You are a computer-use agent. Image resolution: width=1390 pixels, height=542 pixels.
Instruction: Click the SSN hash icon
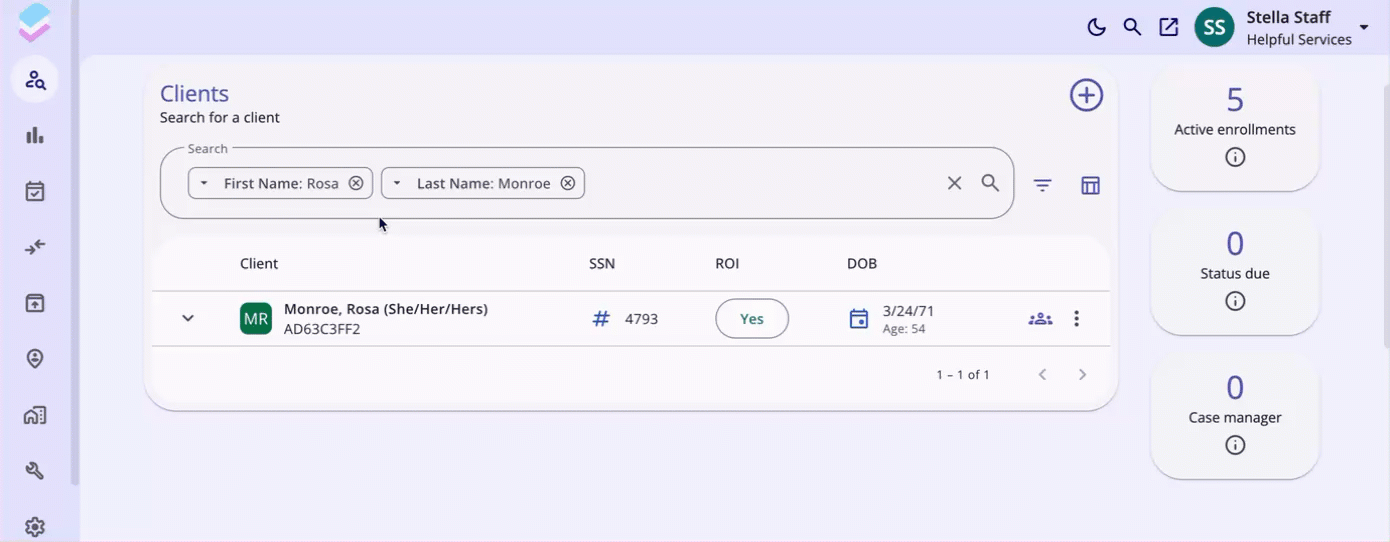(601, 319)
